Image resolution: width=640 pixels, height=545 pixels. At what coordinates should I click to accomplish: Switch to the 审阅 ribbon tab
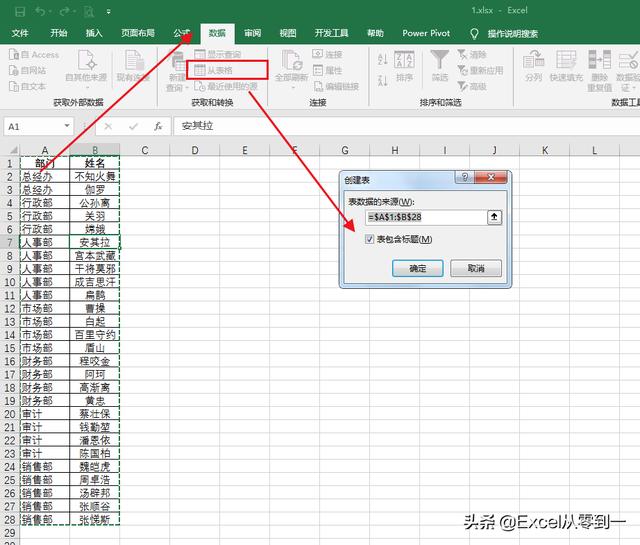coord(253,33)
